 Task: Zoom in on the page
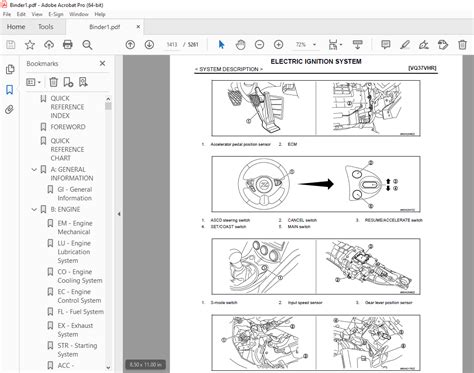click(x=278, y=45)
